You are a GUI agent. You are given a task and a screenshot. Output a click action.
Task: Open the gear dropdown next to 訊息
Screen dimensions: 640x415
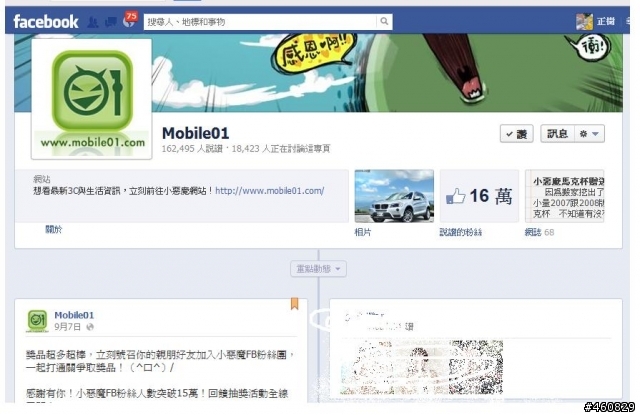(589, 134)
